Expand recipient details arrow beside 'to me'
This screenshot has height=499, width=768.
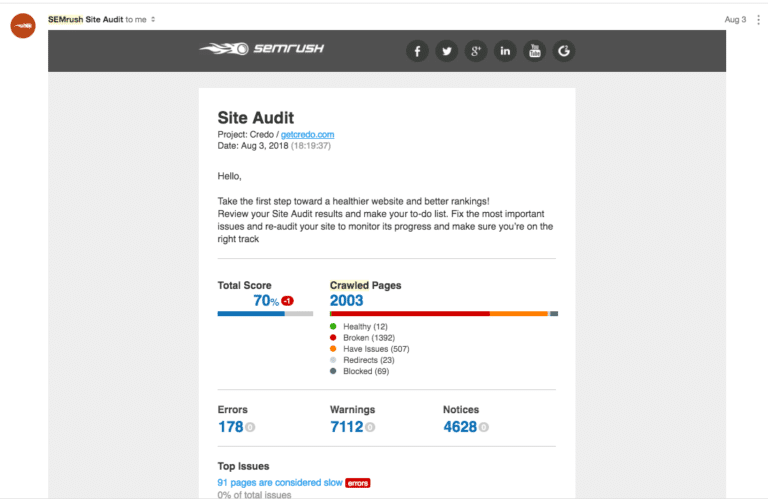[x=152, y=20]
